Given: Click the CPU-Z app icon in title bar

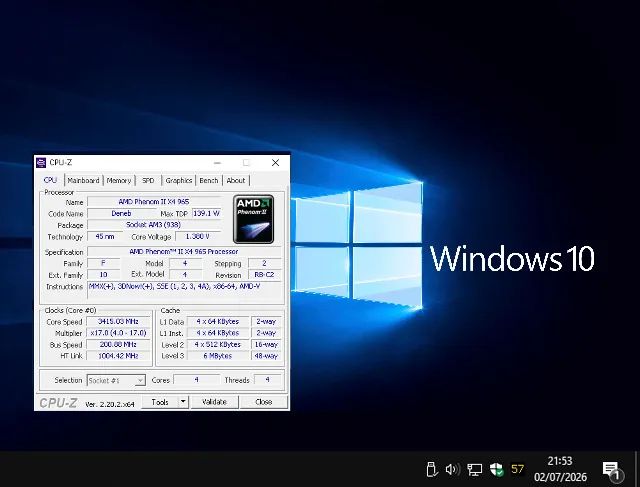Looking at the screenshot, I should [x=41, y=163].
